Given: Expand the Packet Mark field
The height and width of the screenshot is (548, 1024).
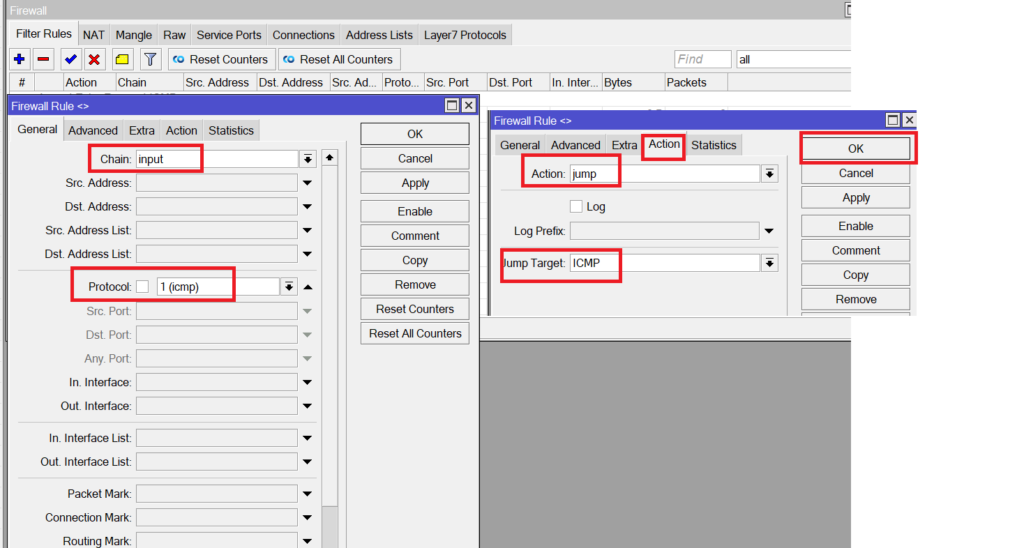Looking at the screenshot, I should pyautogui.click(x=307, y=494).
